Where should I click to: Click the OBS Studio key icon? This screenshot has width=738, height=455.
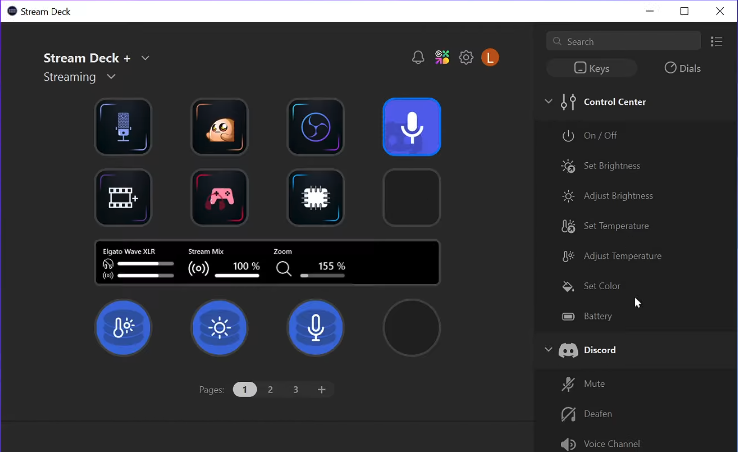tap(316, 127)
